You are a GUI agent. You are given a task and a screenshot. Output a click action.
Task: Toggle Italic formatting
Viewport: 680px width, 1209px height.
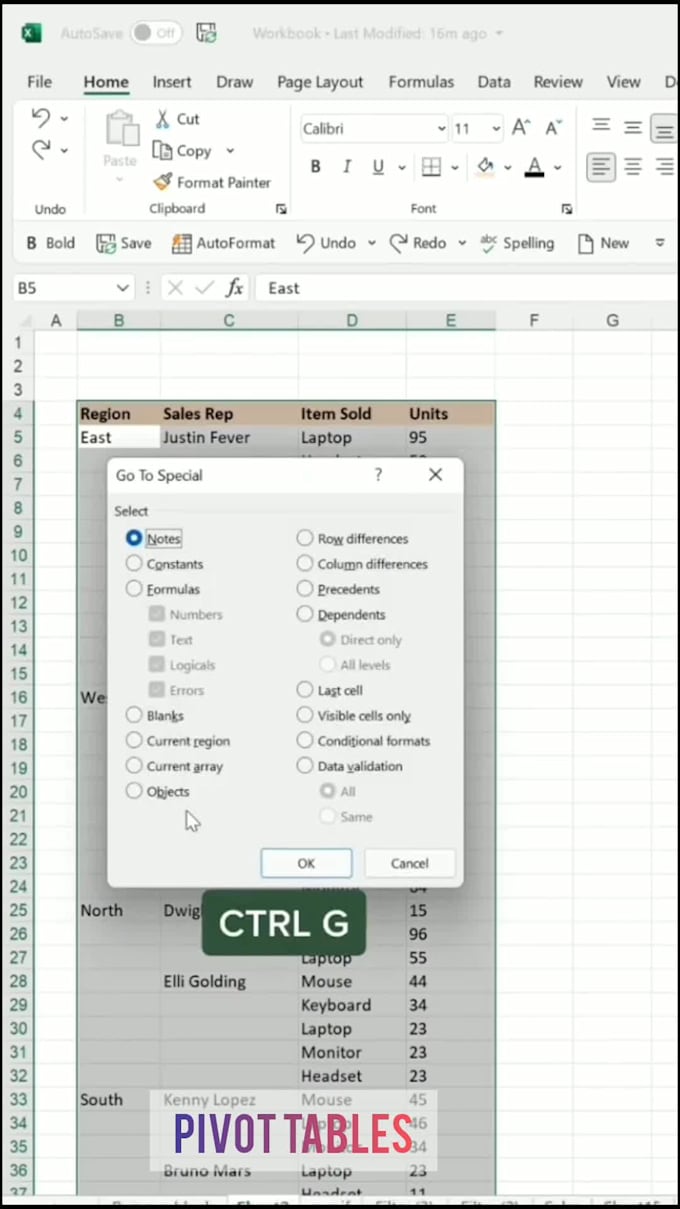347,167
